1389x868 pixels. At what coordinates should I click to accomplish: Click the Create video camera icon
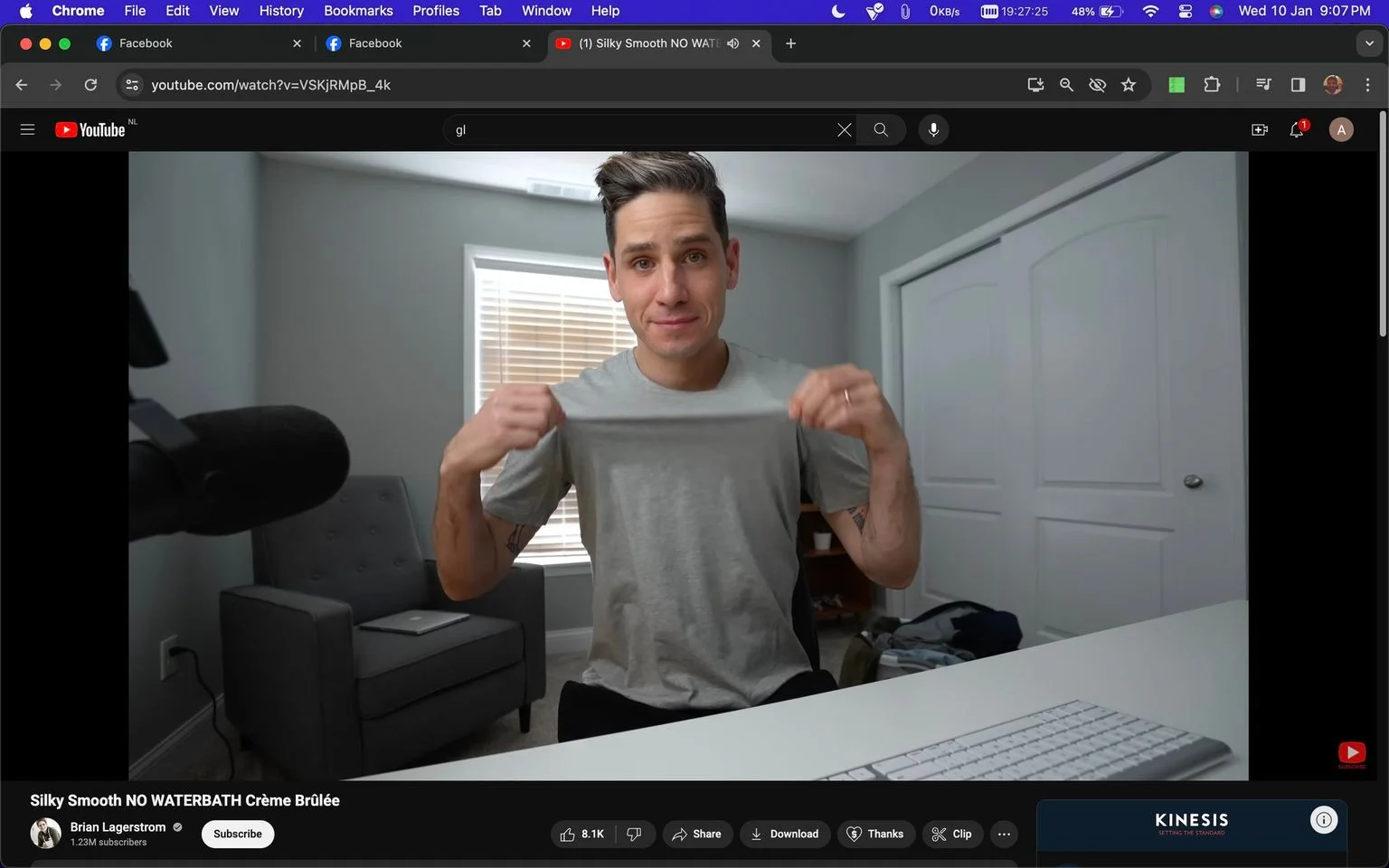tap(1259, 129)
